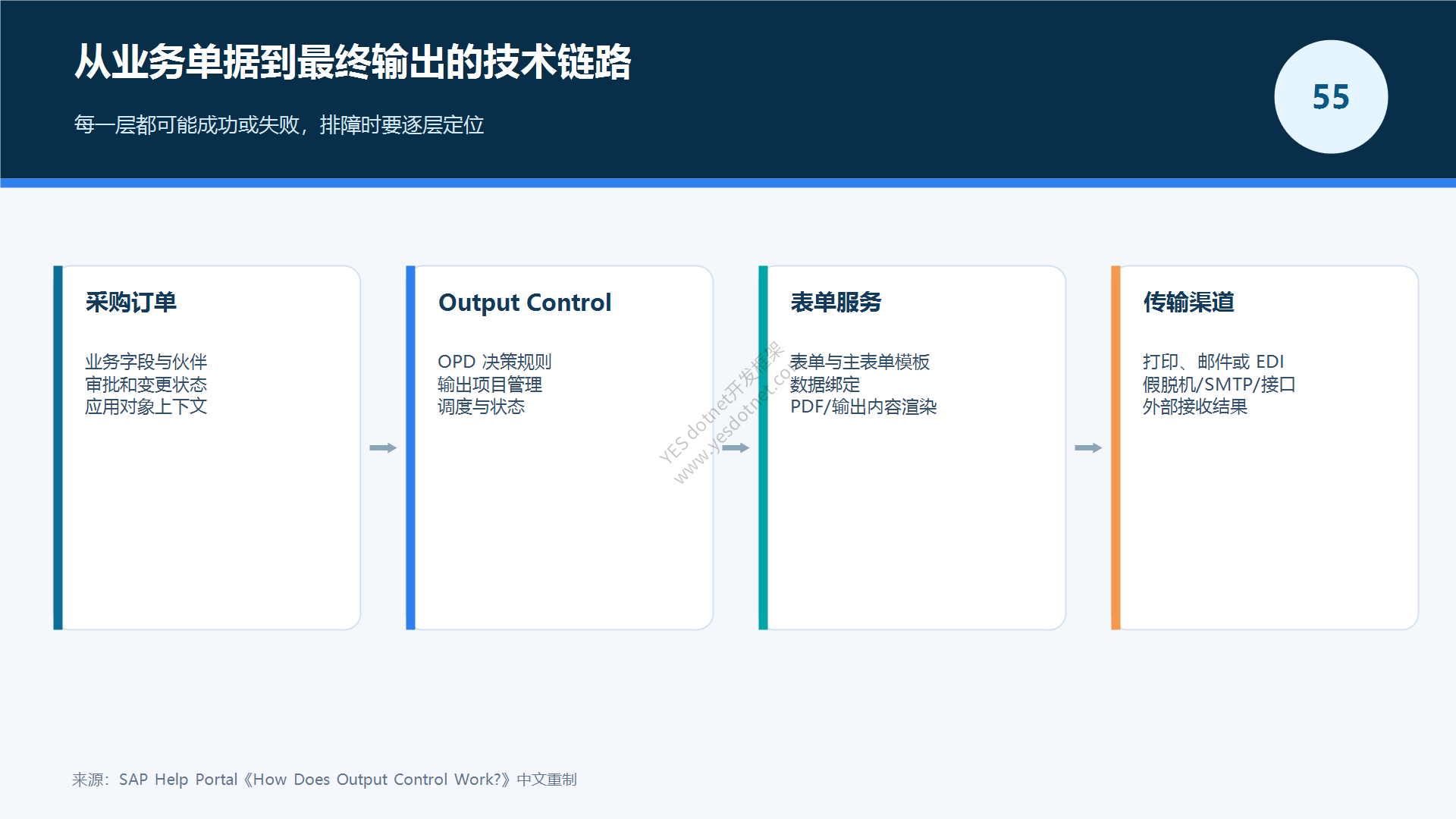Select the 表单服务 card heading
This screenshot has height=819, width=1456.
[x=836, y=303]
